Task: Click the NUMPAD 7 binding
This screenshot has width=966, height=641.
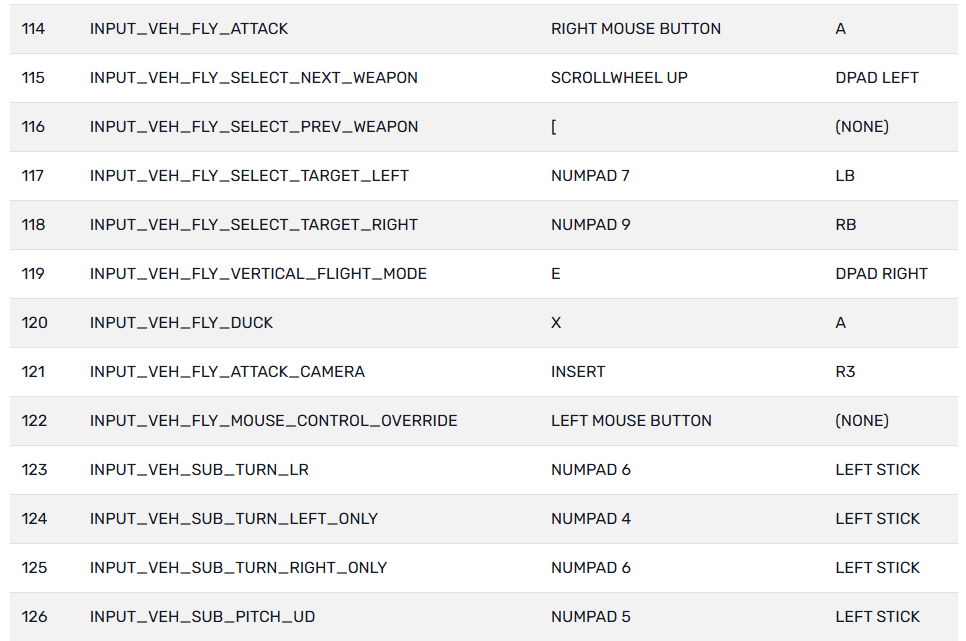Action: pyautogui.click(x=590, y=176)
